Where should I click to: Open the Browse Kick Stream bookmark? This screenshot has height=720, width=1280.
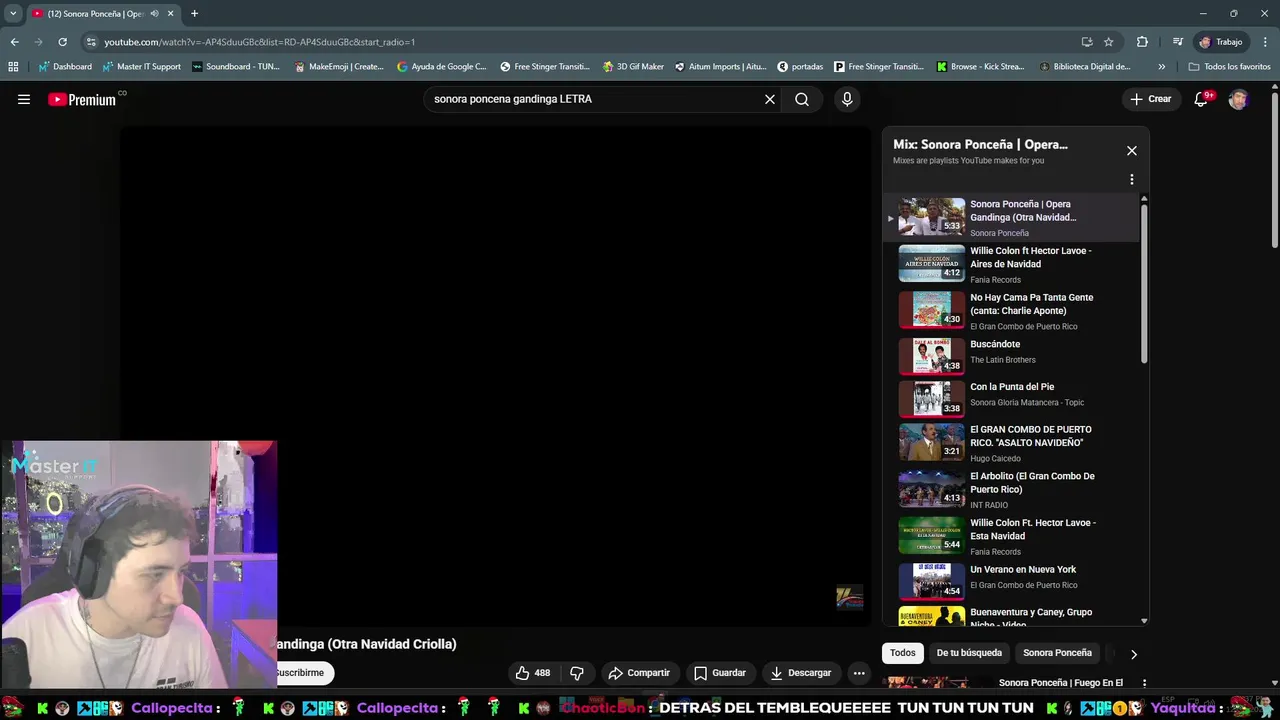click(x=981, y=67)
